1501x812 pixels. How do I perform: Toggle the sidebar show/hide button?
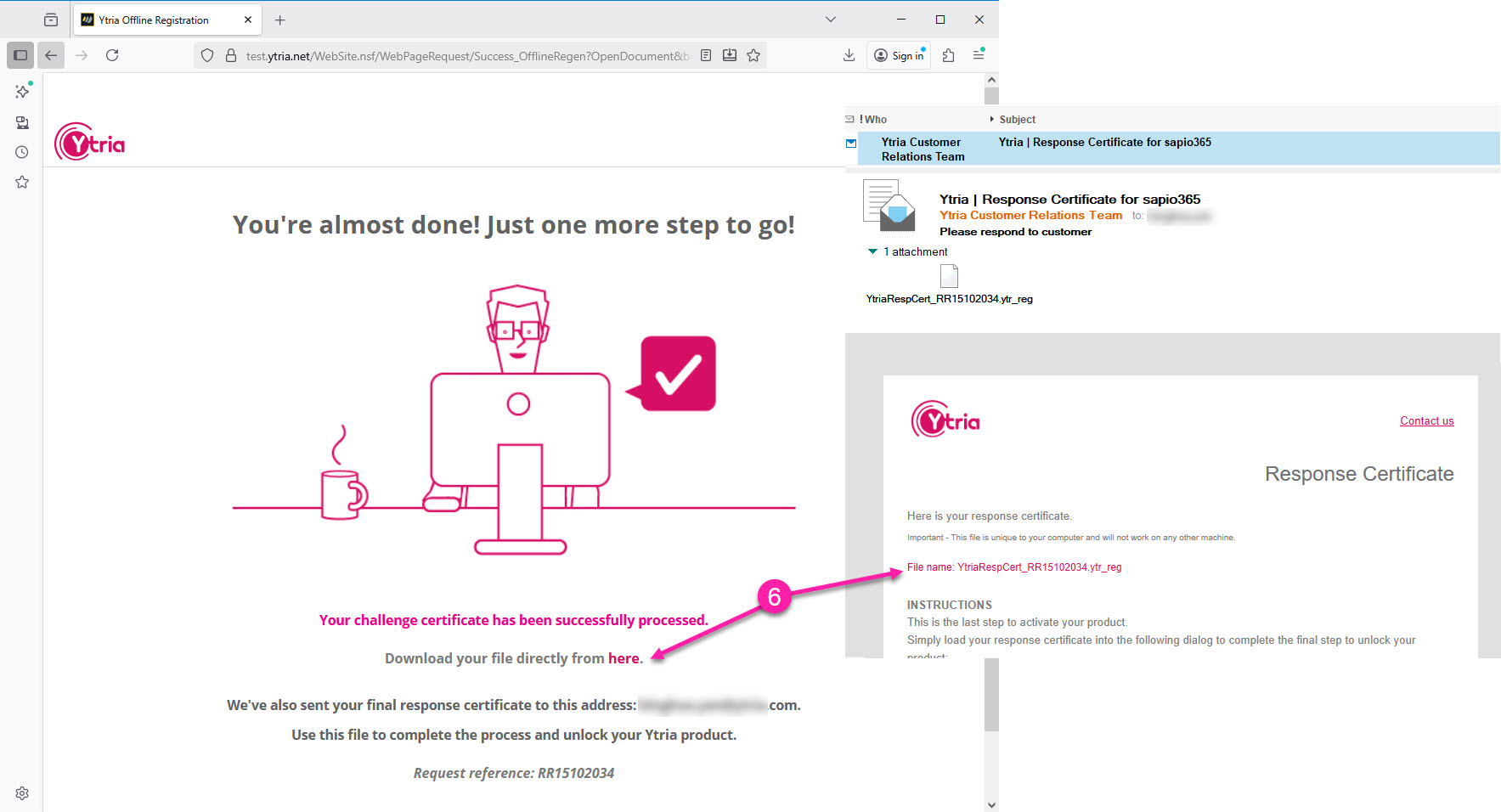point(20,55)
